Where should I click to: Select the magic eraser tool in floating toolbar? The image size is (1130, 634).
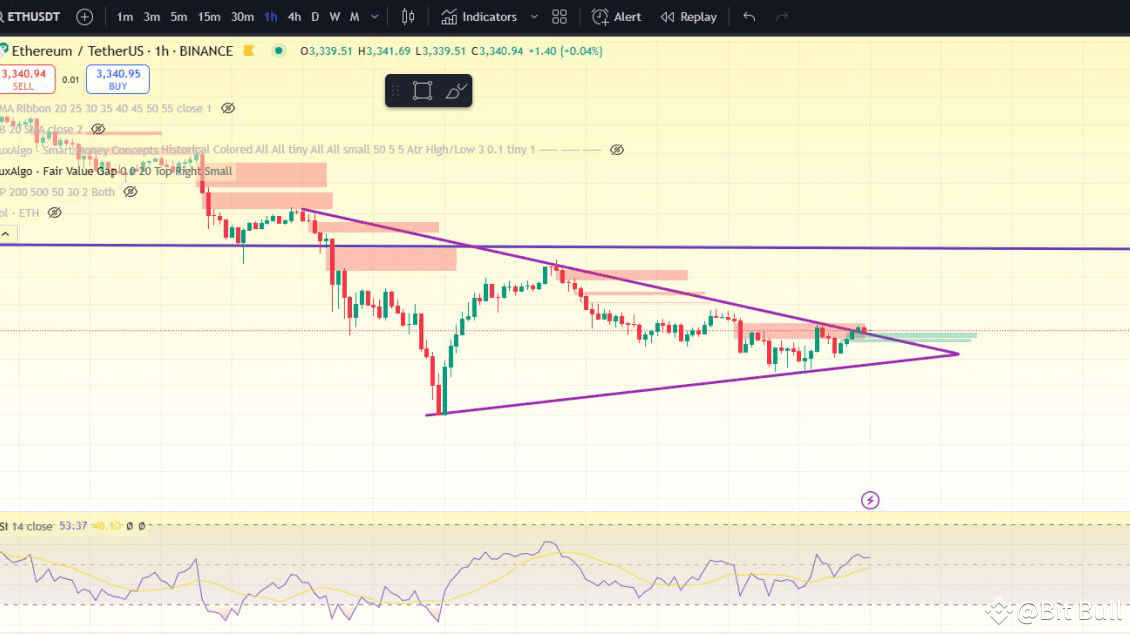pyautogui.click(x=455, y=90)
